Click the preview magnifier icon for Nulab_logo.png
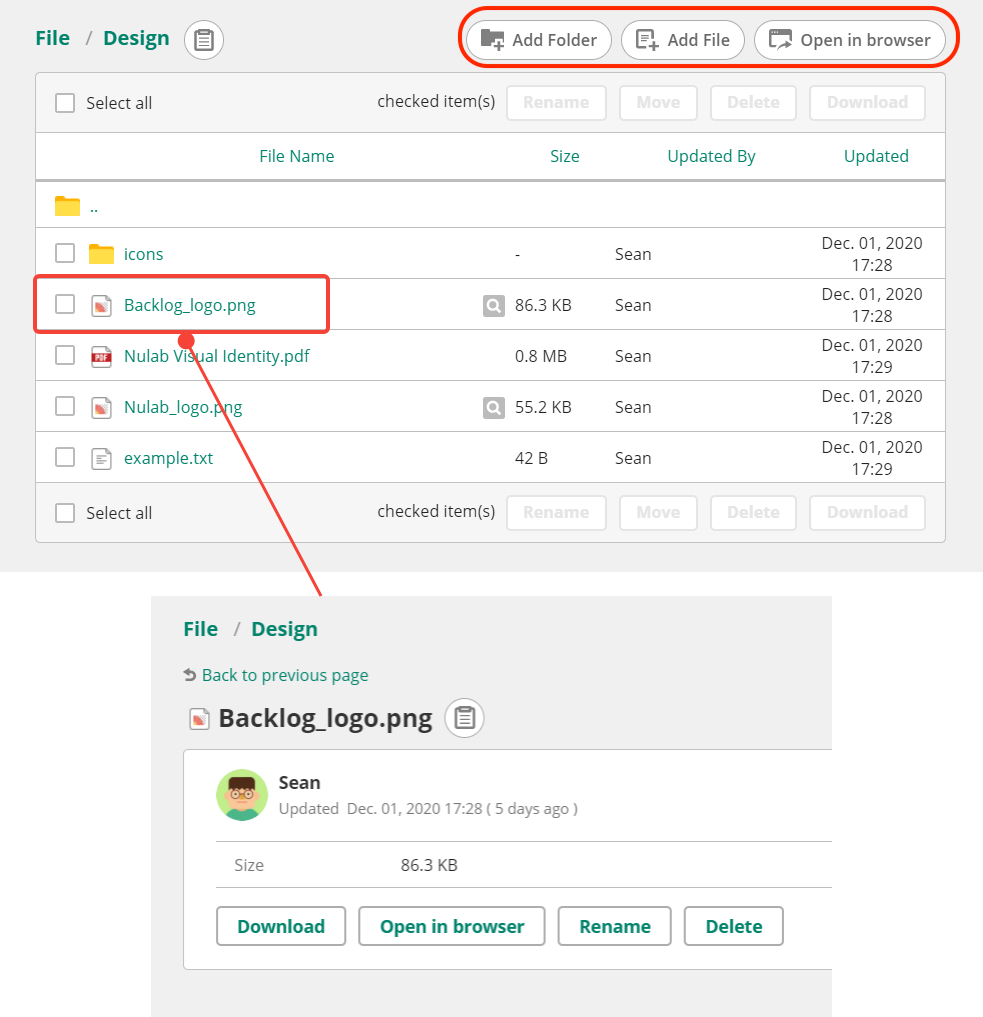983x1017 pixels. [x=494, y=407]
